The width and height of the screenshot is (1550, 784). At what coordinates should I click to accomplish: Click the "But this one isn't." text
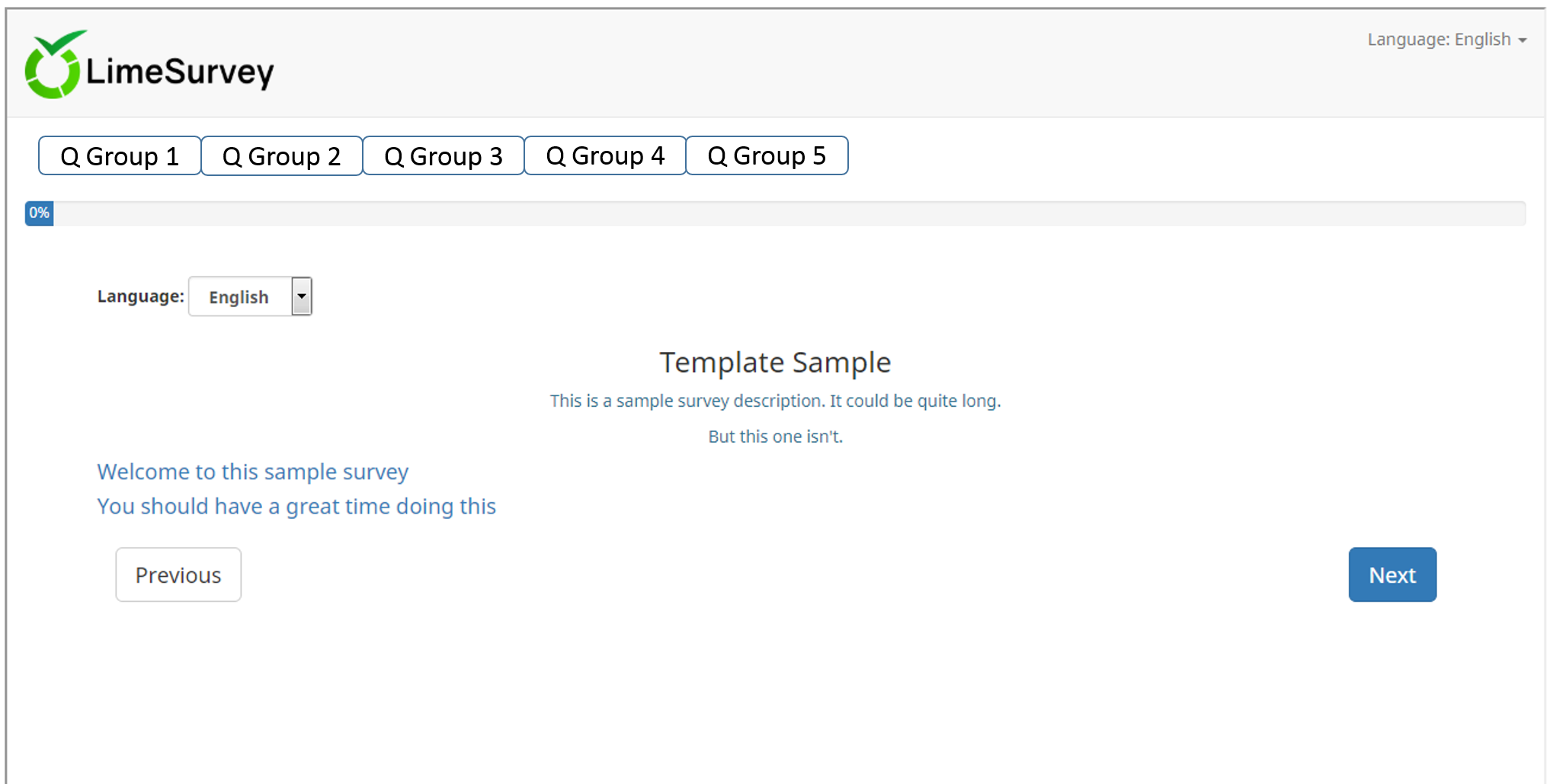point(775,437)
